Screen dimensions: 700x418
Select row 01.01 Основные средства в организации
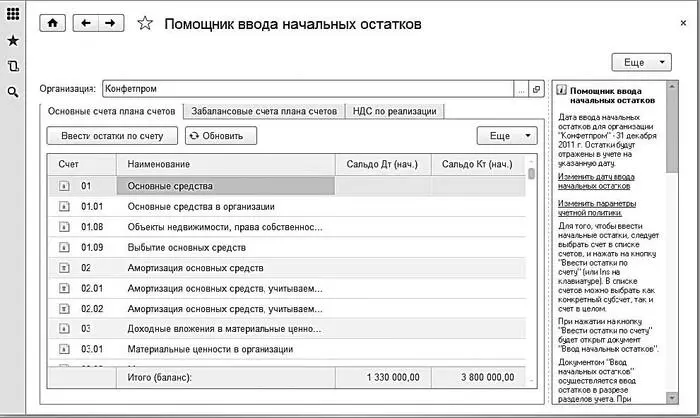coord(201,206)
